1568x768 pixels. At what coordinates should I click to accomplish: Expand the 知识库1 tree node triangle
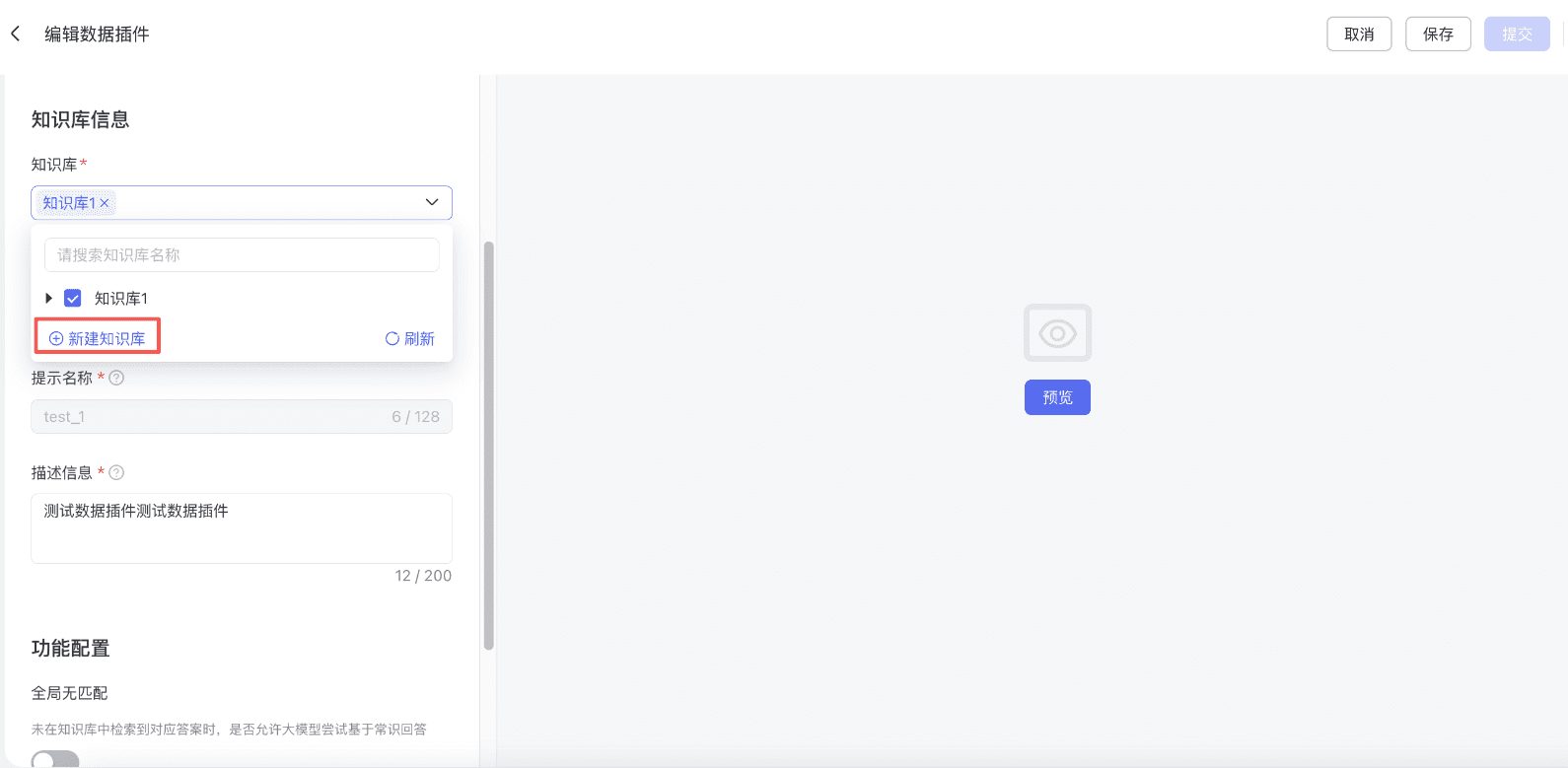[48, 298]
